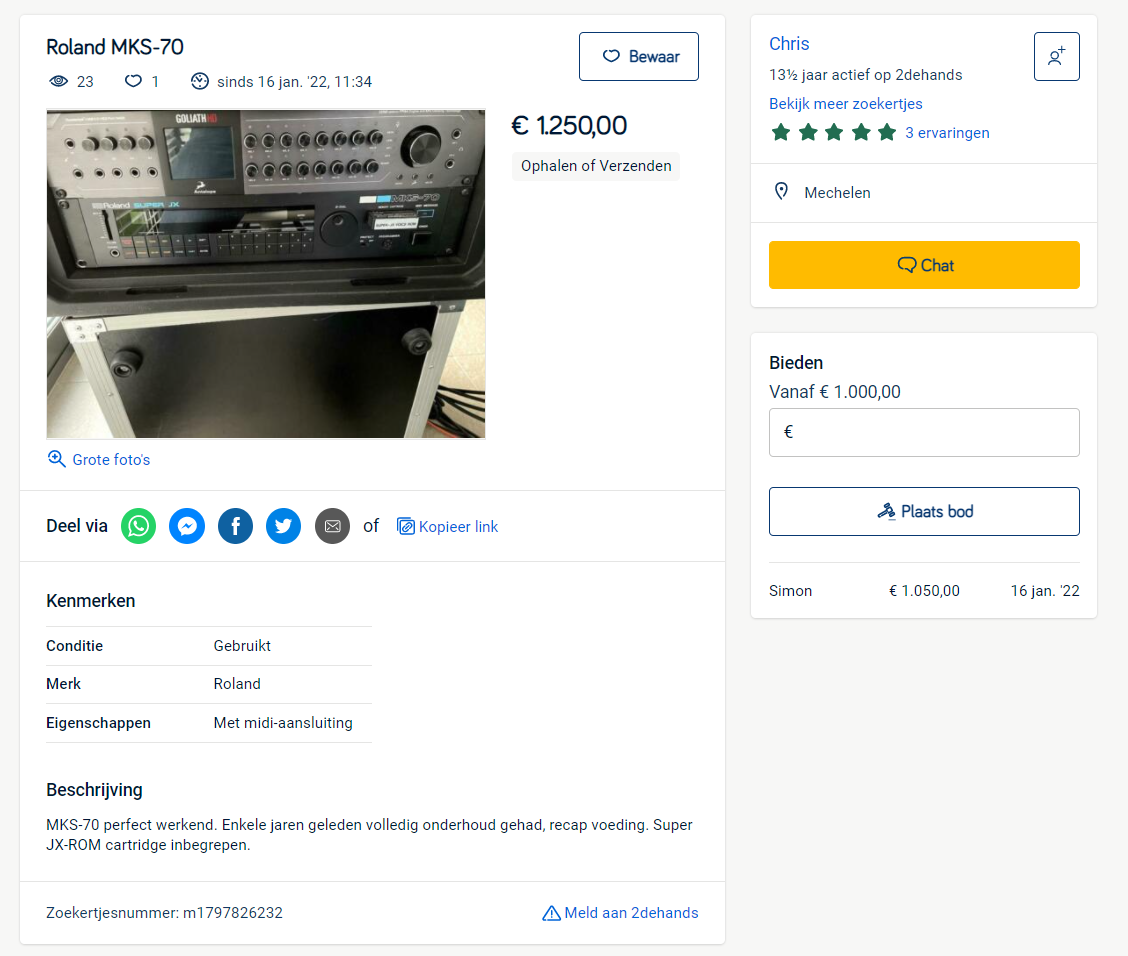Click the 13½ jaar actief op 2dehands text
Screen dimensions: 1128x956
tap(865, 75)
